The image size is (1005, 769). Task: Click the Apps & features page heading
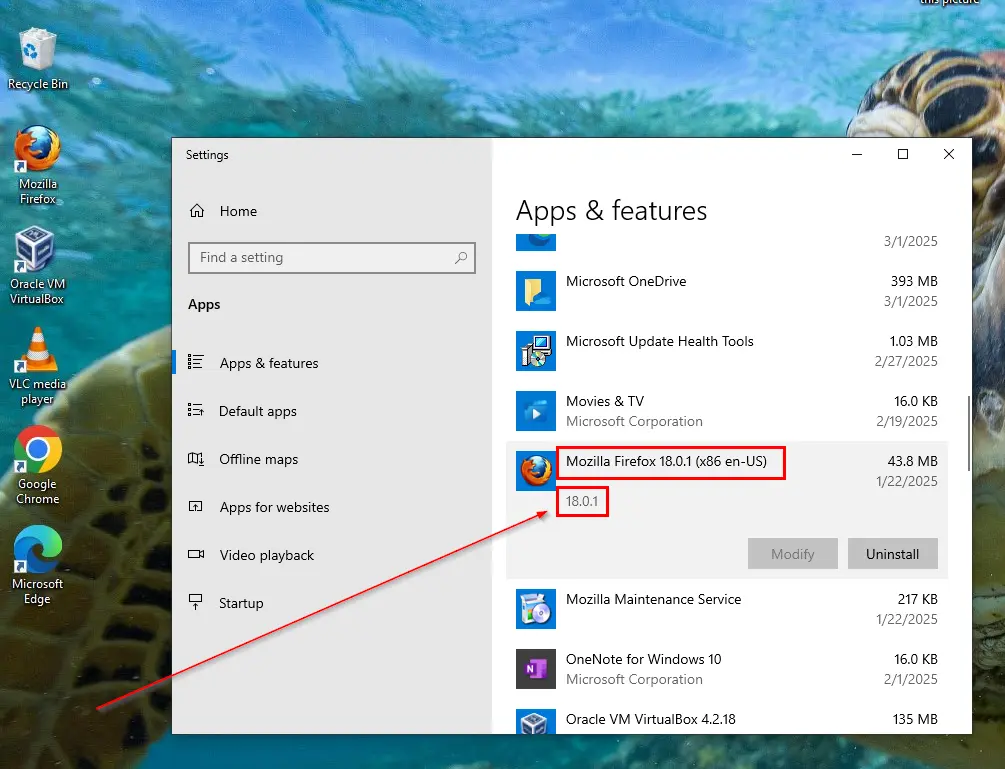[611, 211]
